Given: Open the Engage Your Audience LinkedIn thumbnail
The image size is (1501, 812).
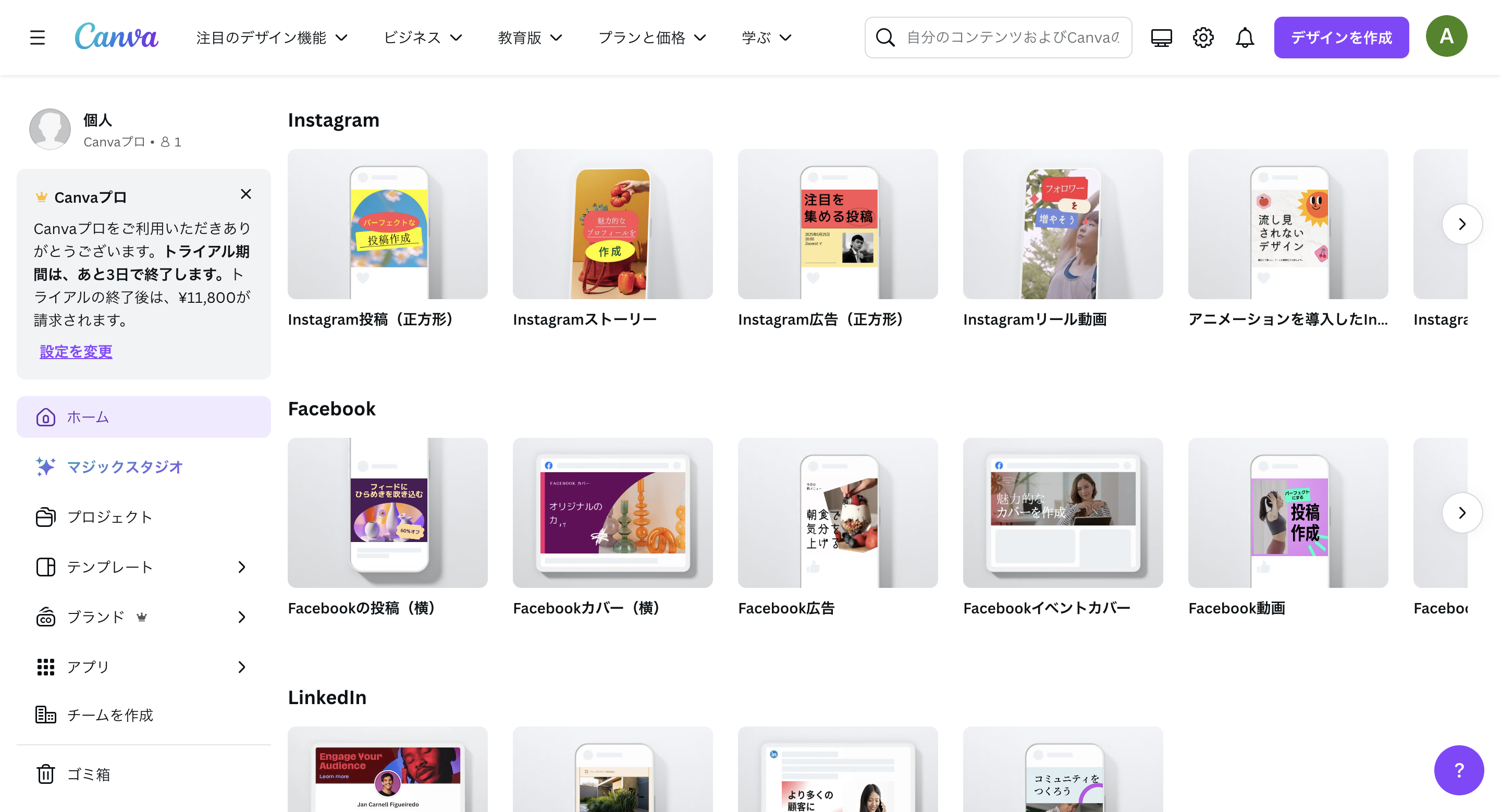Looking at the screenshot, I should 387,769.
